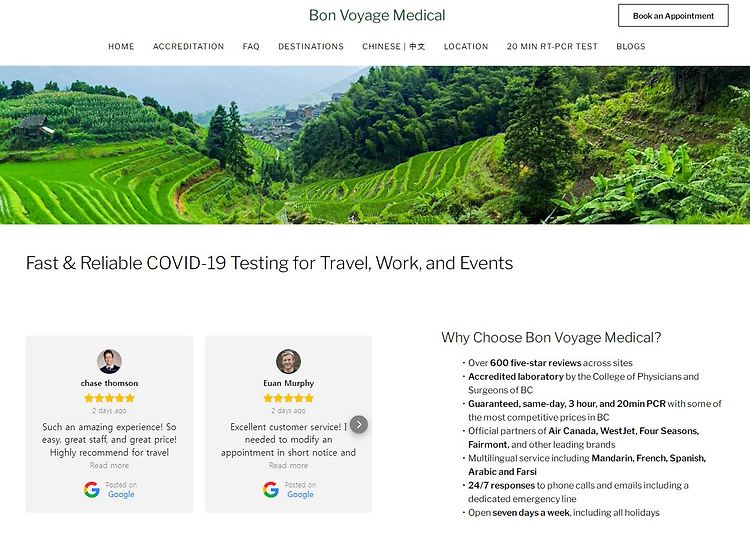Click the five-star rating for chase thomson
Image resolution: width=750 pixels, height=535 pixels.
point(110,398)
